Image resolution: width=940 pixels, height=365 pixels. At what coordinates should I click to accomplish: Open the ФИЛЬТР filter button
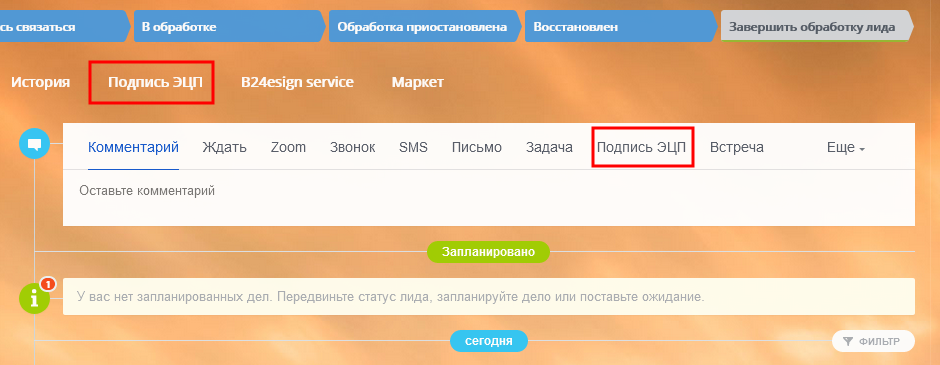click(x=873, y=341)
